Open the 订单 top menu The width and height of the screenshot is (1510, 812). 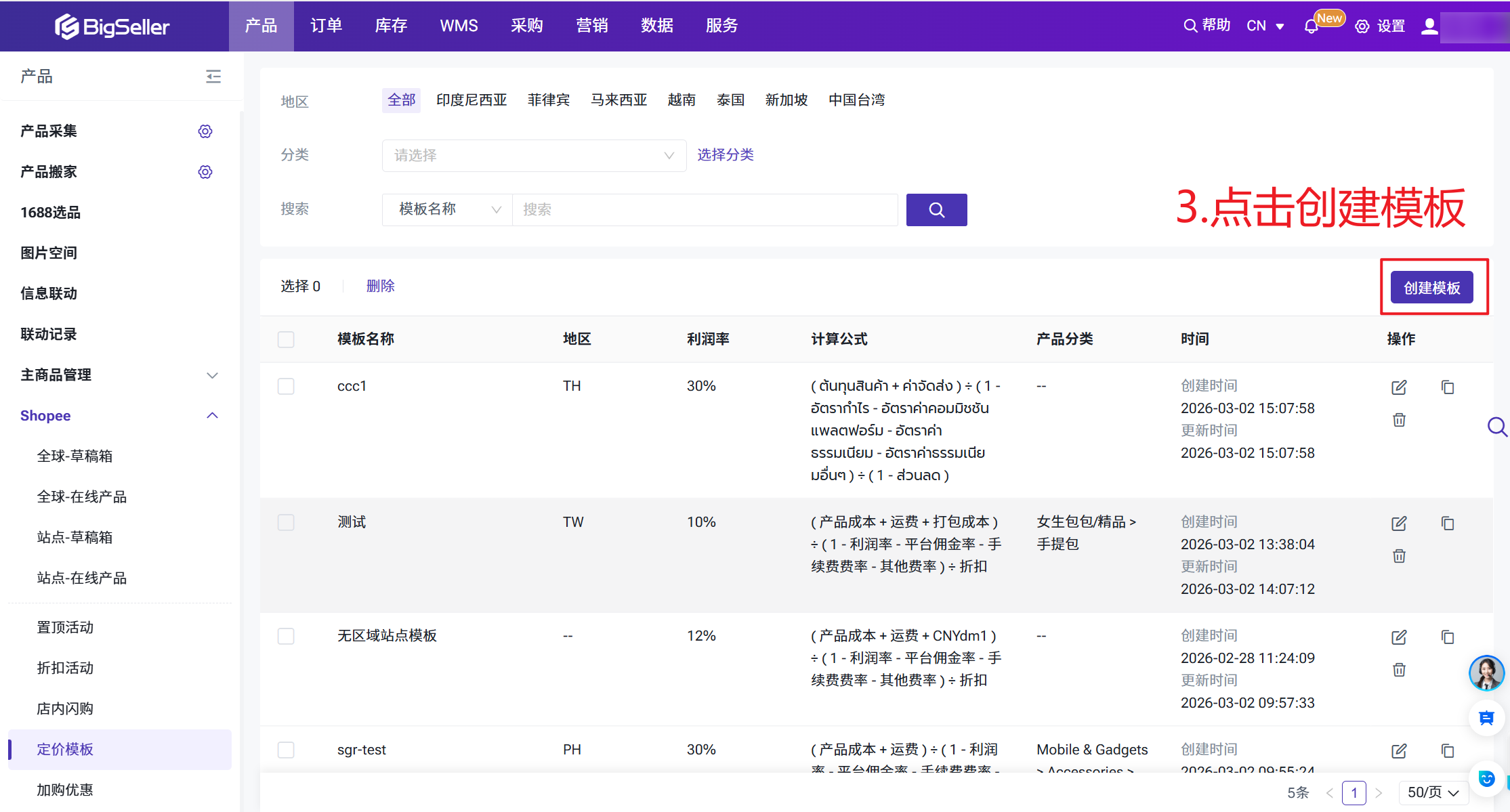click(326, 26)
